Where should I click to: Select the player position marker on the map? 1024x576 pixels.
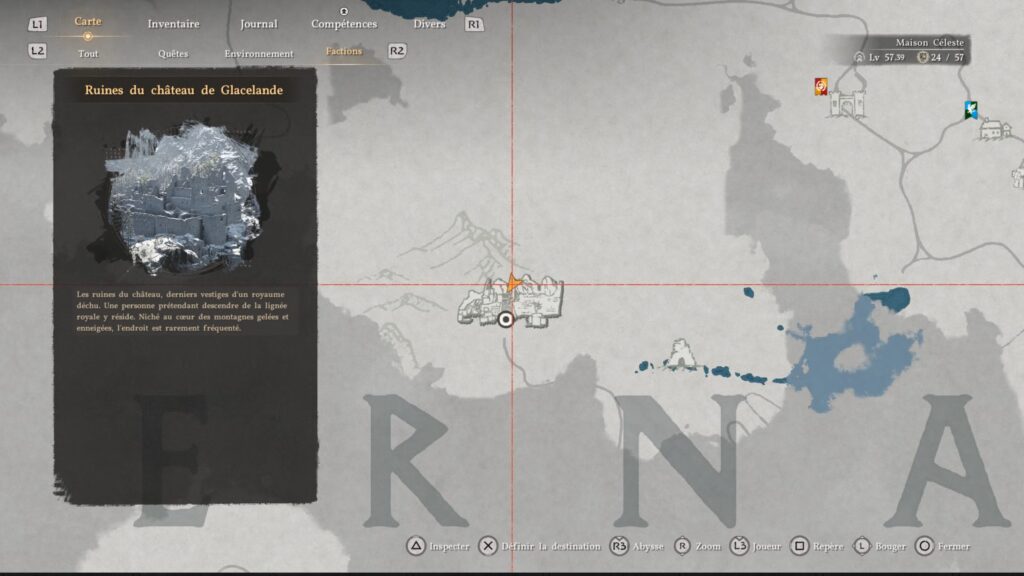(x=506, y=318)
